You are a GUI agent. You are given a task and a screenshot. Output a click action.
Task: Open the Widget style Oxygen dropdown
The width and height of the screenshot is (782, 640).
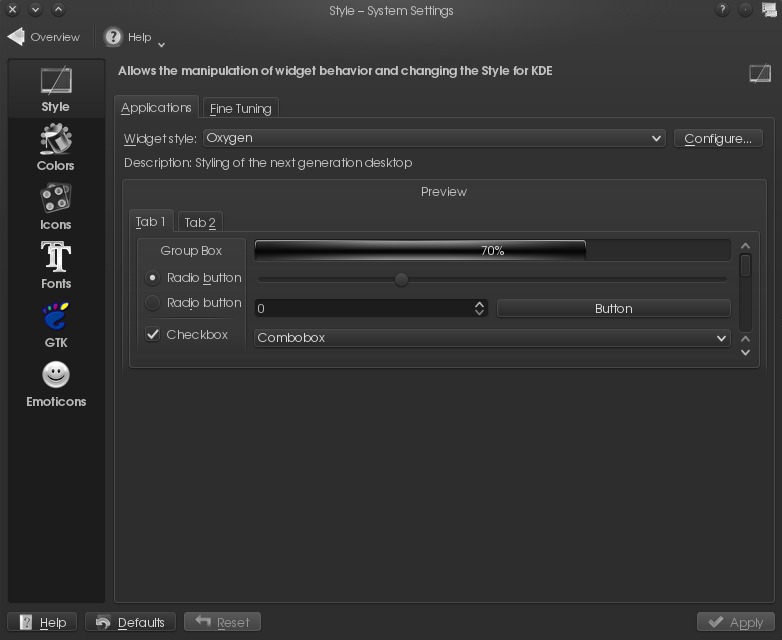click(x=434, y=138)
